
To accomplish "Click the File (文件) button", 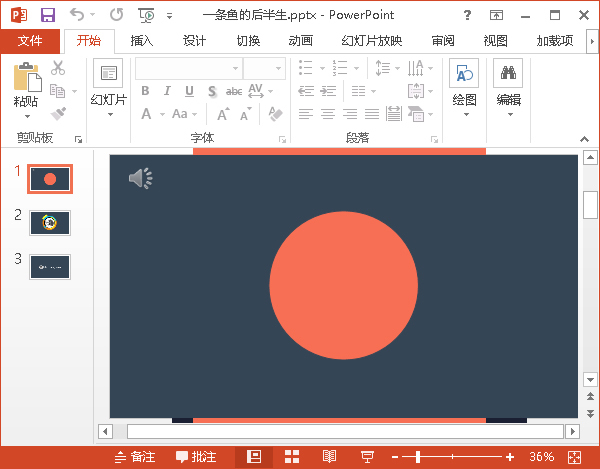I will click(x=30, y=41).
